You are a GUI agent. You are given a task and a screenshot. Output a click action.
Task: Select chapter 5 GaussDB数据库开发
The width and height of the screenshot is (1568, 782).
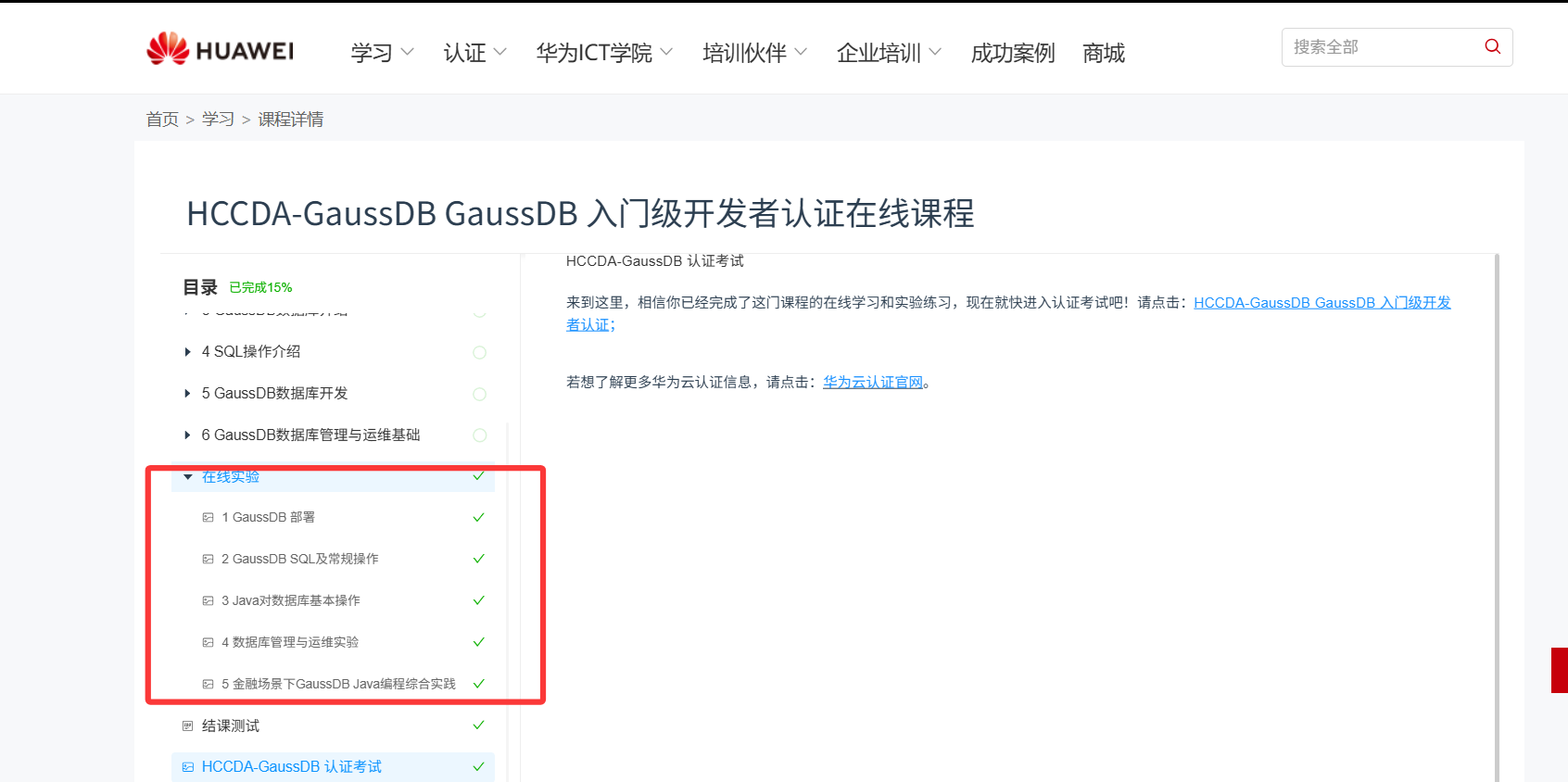pyautogui.click(x=274, y=394)
